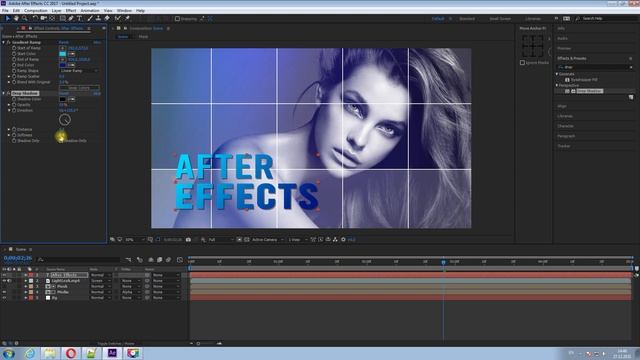
Task: Collapse the Drop Shadow effect
Action: click(4, 93)
